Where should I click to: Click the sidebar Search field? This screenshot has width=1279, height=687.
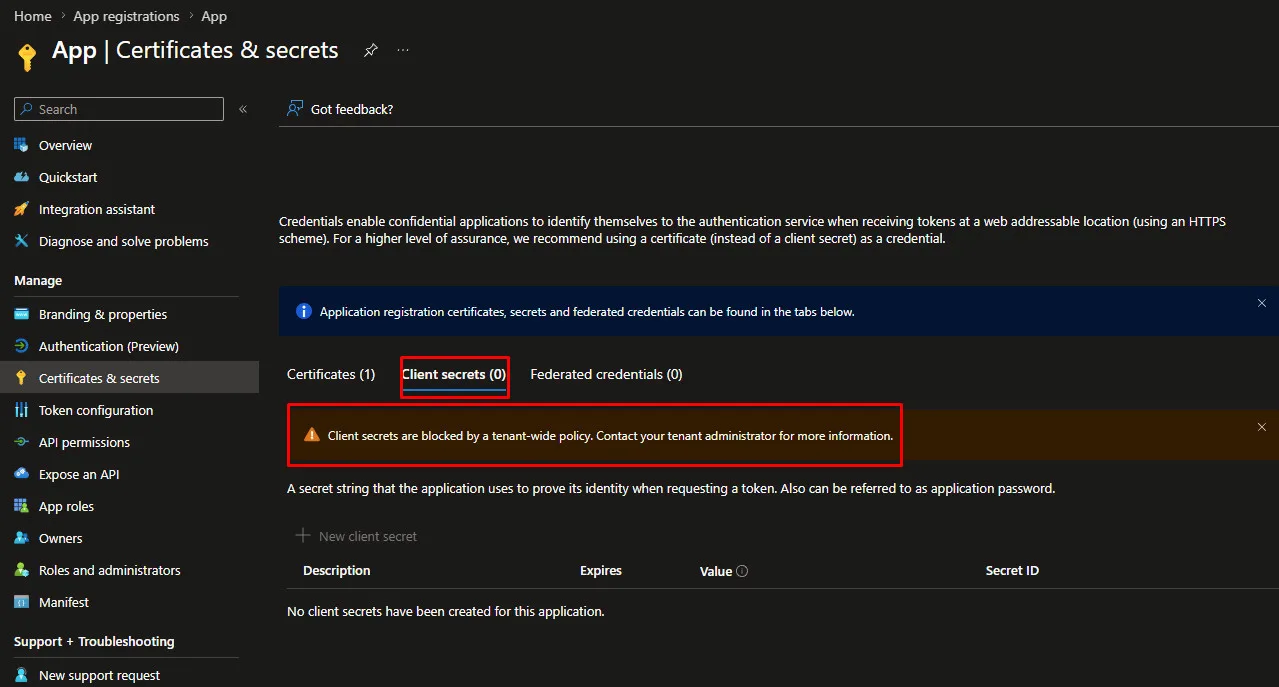119,109
